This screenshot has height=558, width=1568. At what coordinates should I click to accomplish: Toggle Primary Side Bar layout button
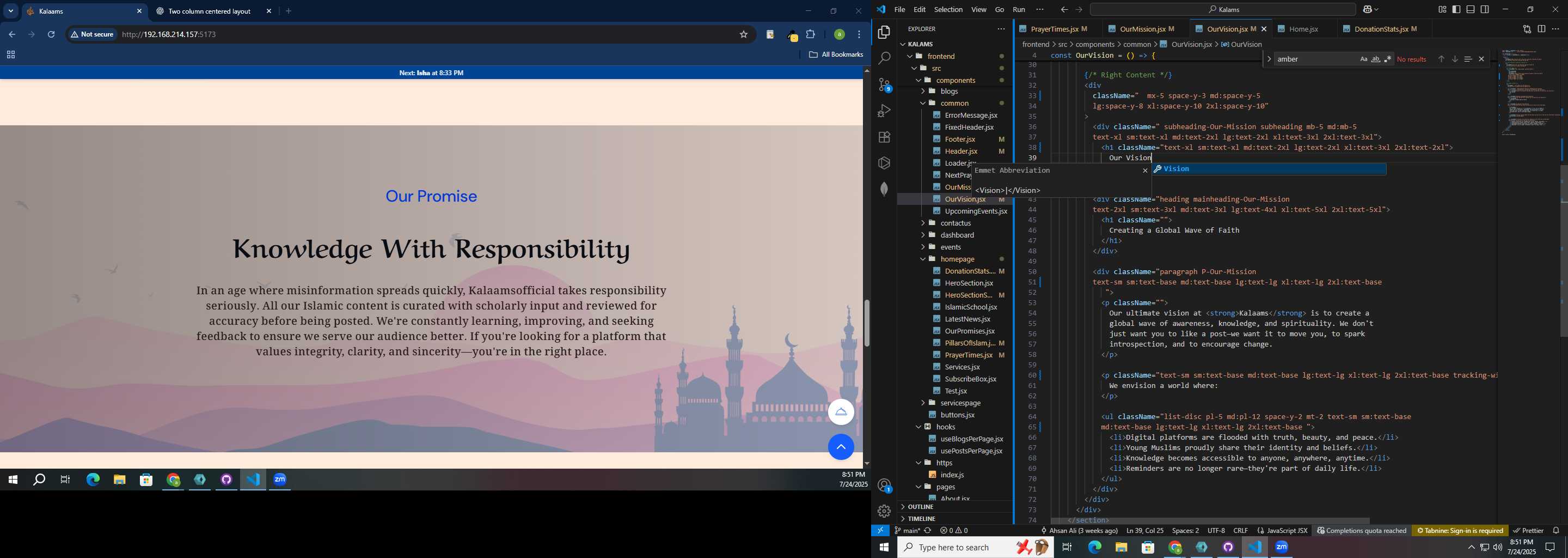[1456, 9]
